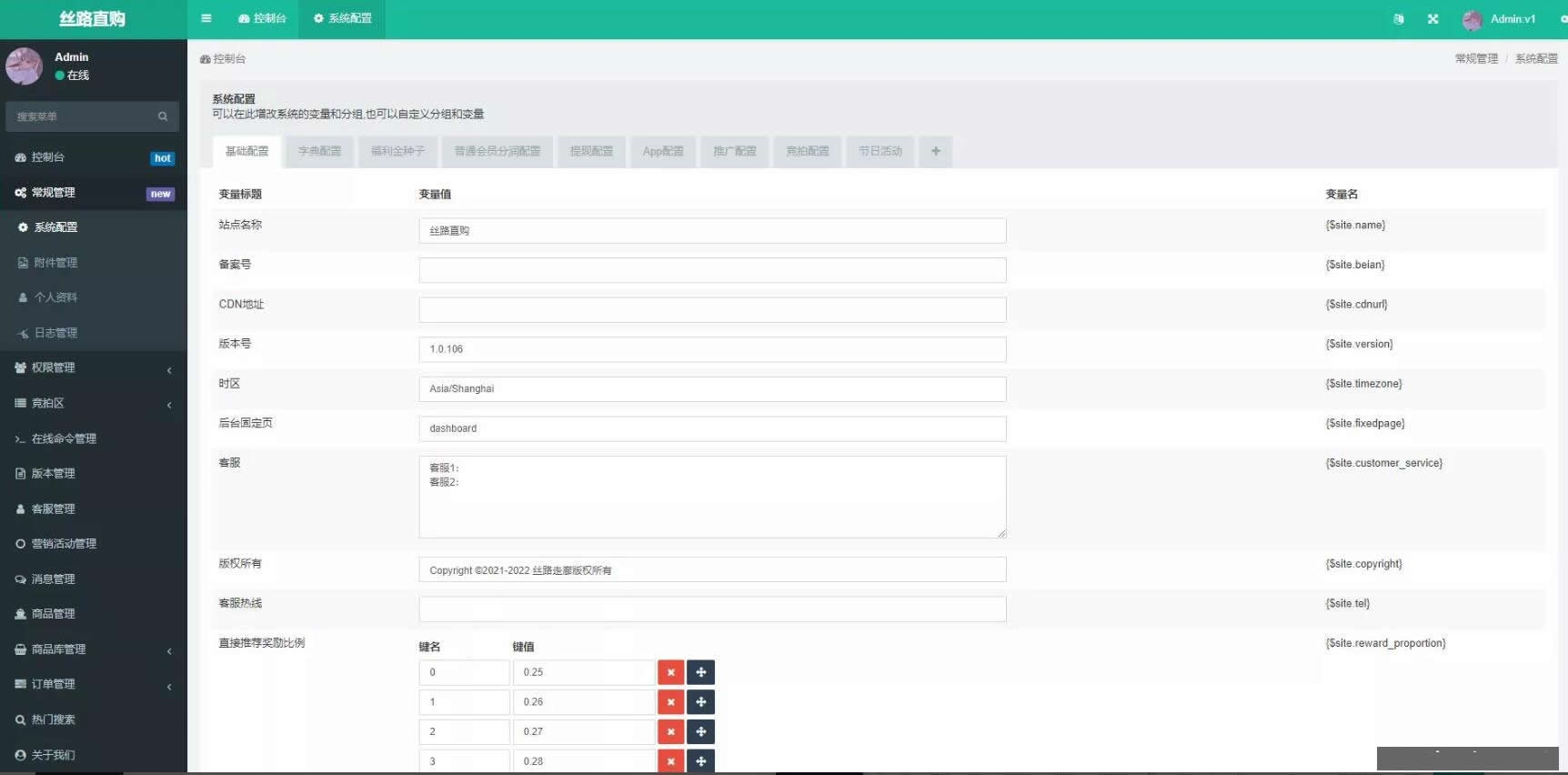Open 附件管理 in the sidebar
This screenshot has height=775, width=1568.
[55, 263]
